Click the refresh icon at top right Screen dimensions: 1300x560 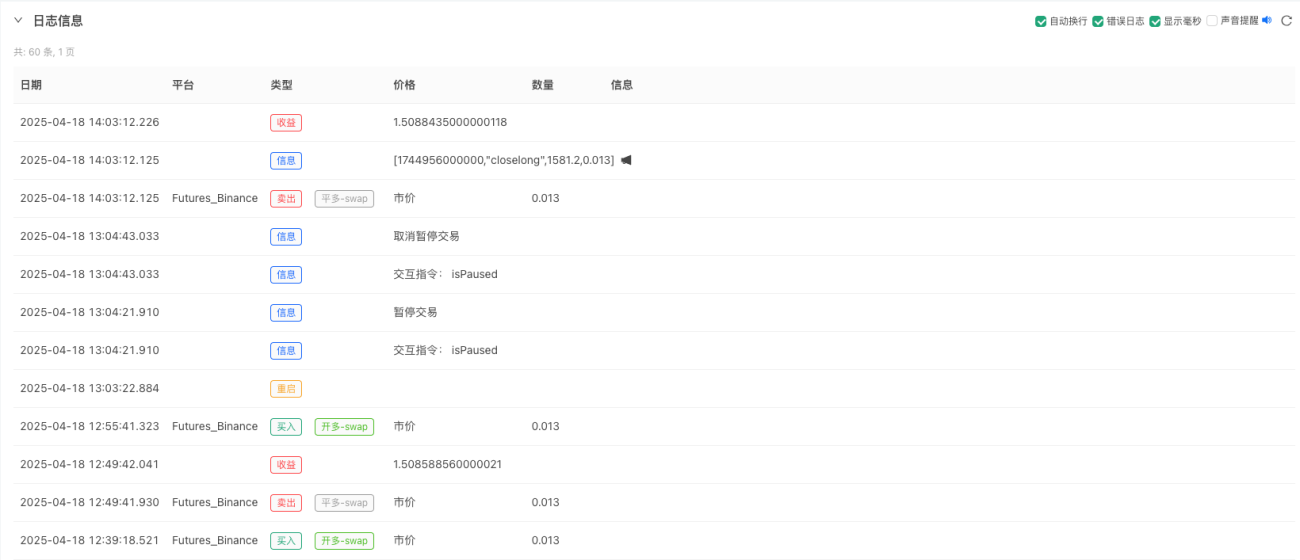(x=1287, y=20)
